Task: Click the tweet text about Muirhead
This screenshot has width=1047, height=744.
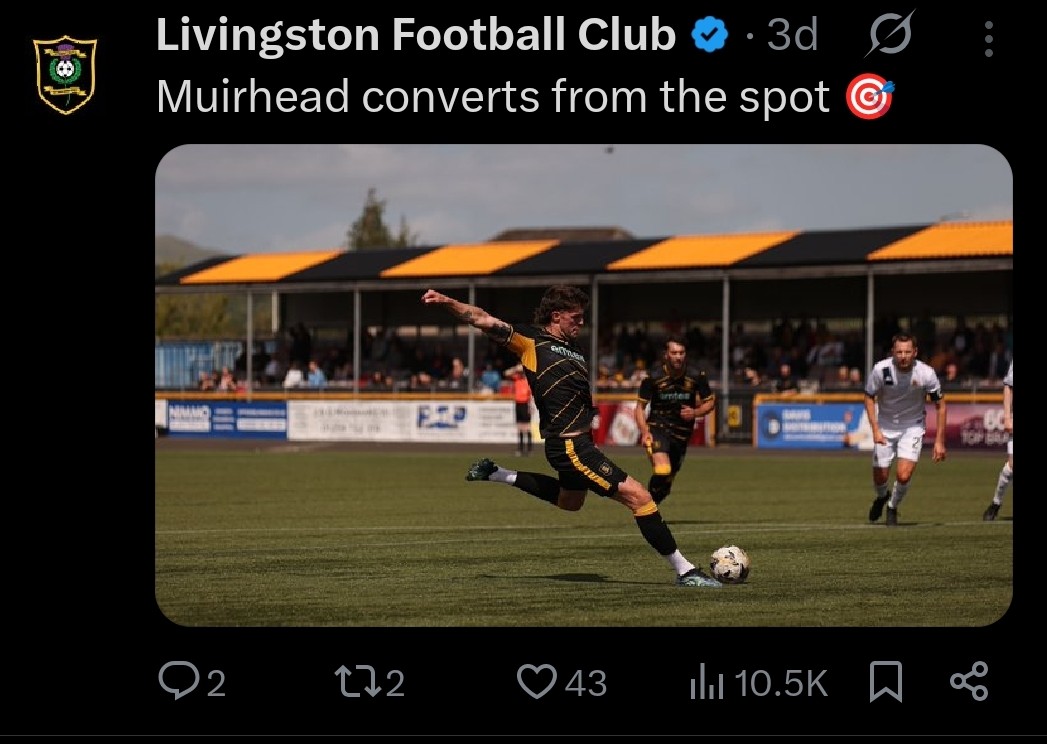Action: (x=493, y=98)
